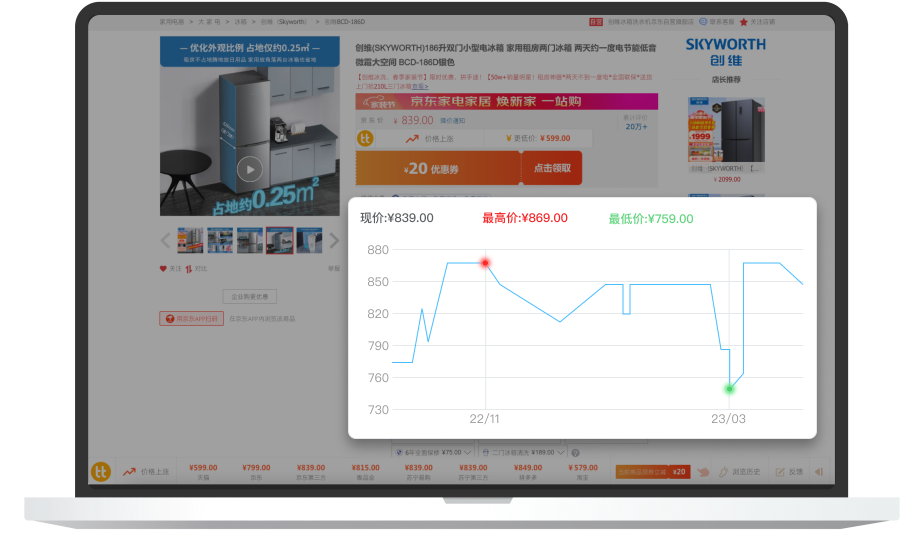
Task: Click the SKYWORTH 创维 brand logo
Action: [x=725, y=52]
